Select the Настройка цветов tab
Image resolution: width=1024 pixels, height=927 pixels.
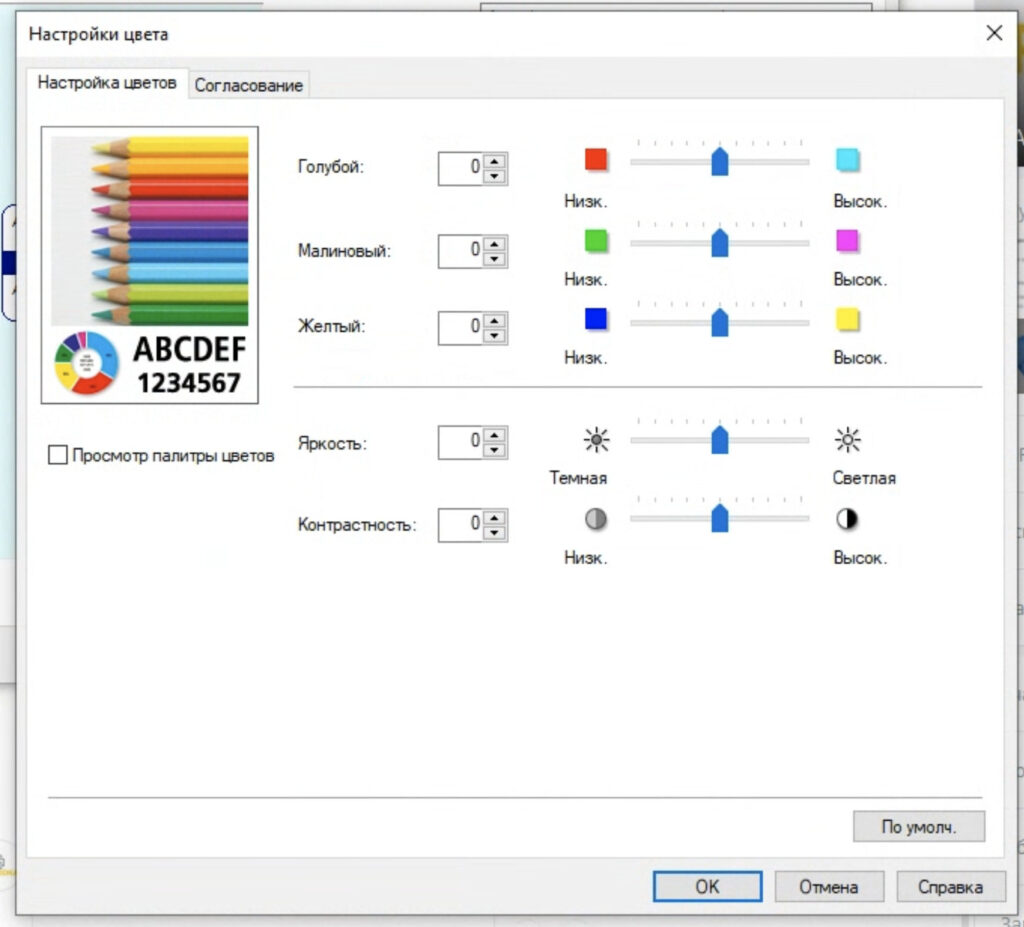point(107,83)
